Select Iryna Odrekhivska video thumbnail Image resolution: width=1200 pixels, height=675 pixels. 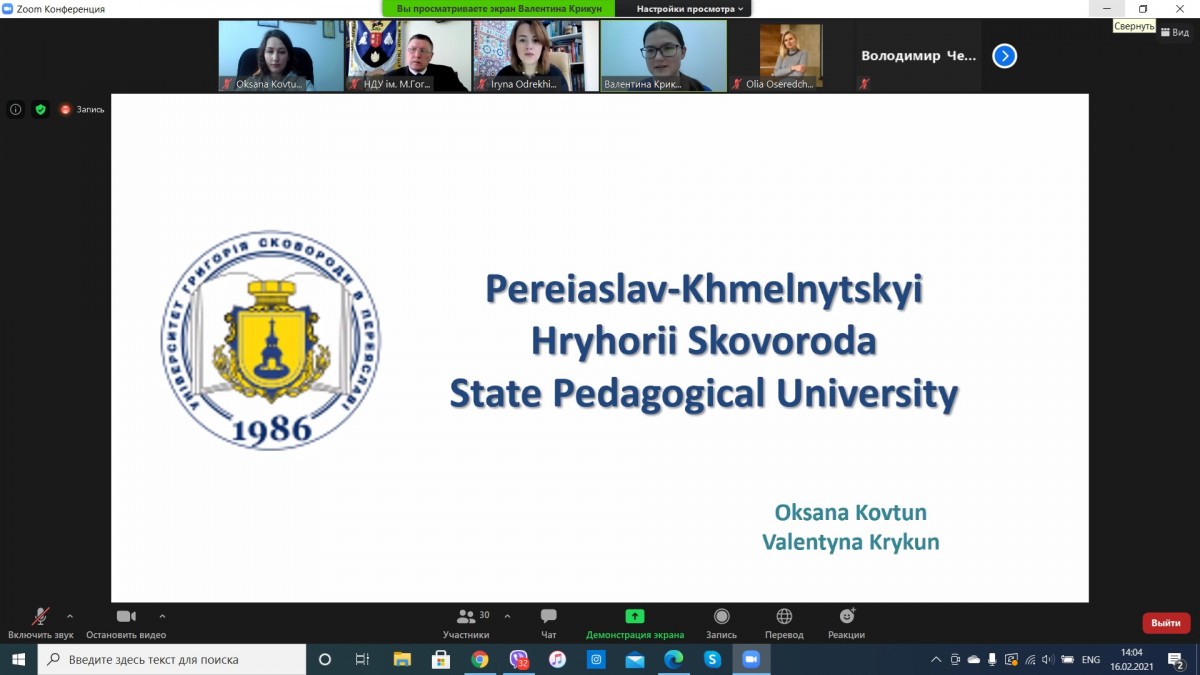[536, 56]
